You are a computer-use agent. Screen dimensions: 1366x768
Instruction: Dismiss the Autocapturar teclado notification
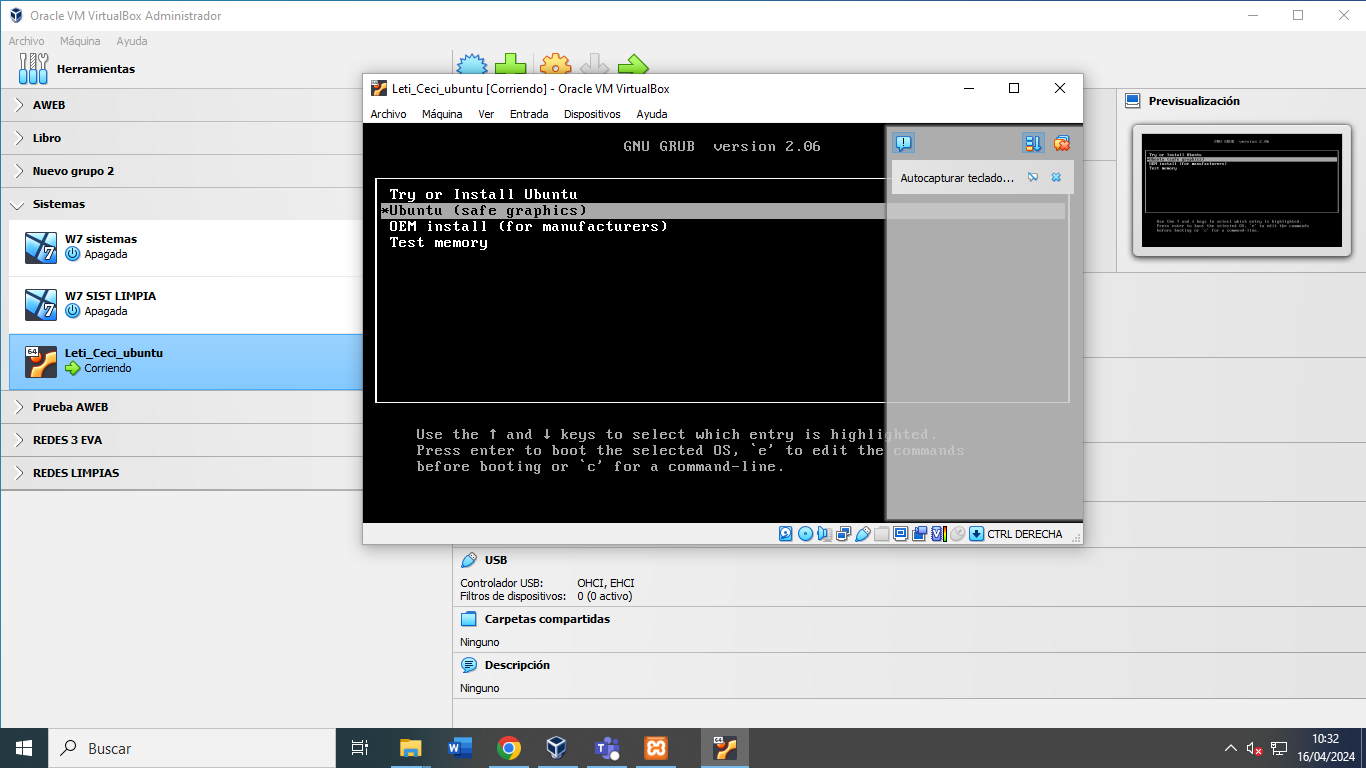point(1056,178)
